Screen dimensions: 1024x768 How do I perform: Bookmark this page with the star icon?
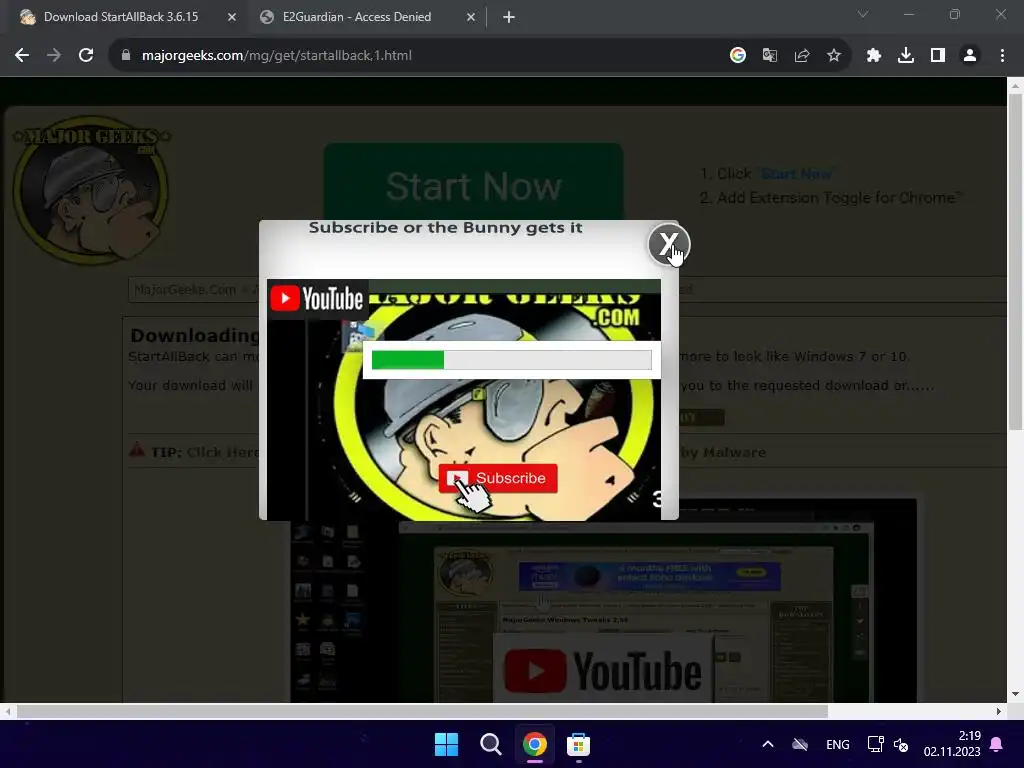pos(834,56)
